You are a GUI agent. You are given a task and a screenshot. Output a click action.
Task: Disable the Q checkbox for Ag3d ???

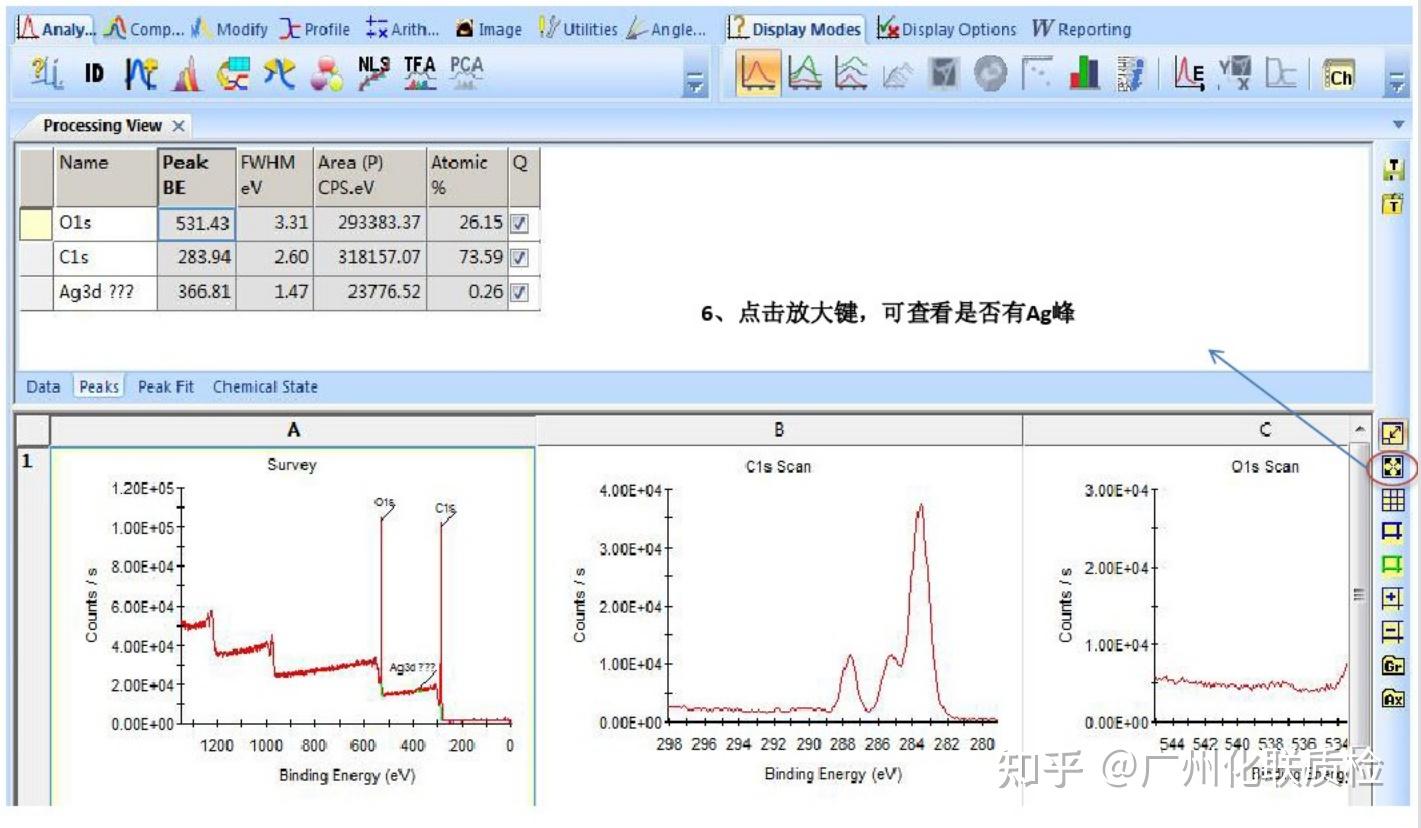518,291
